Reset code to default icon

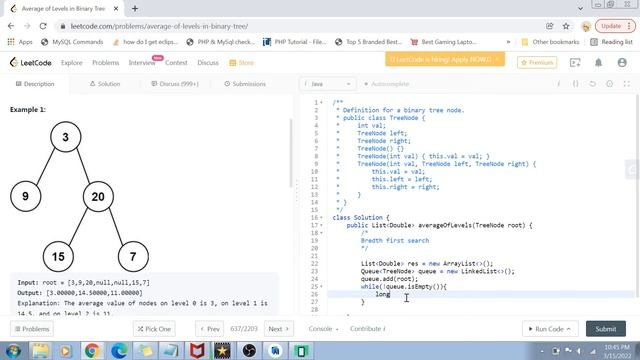[x=592, y=84]
